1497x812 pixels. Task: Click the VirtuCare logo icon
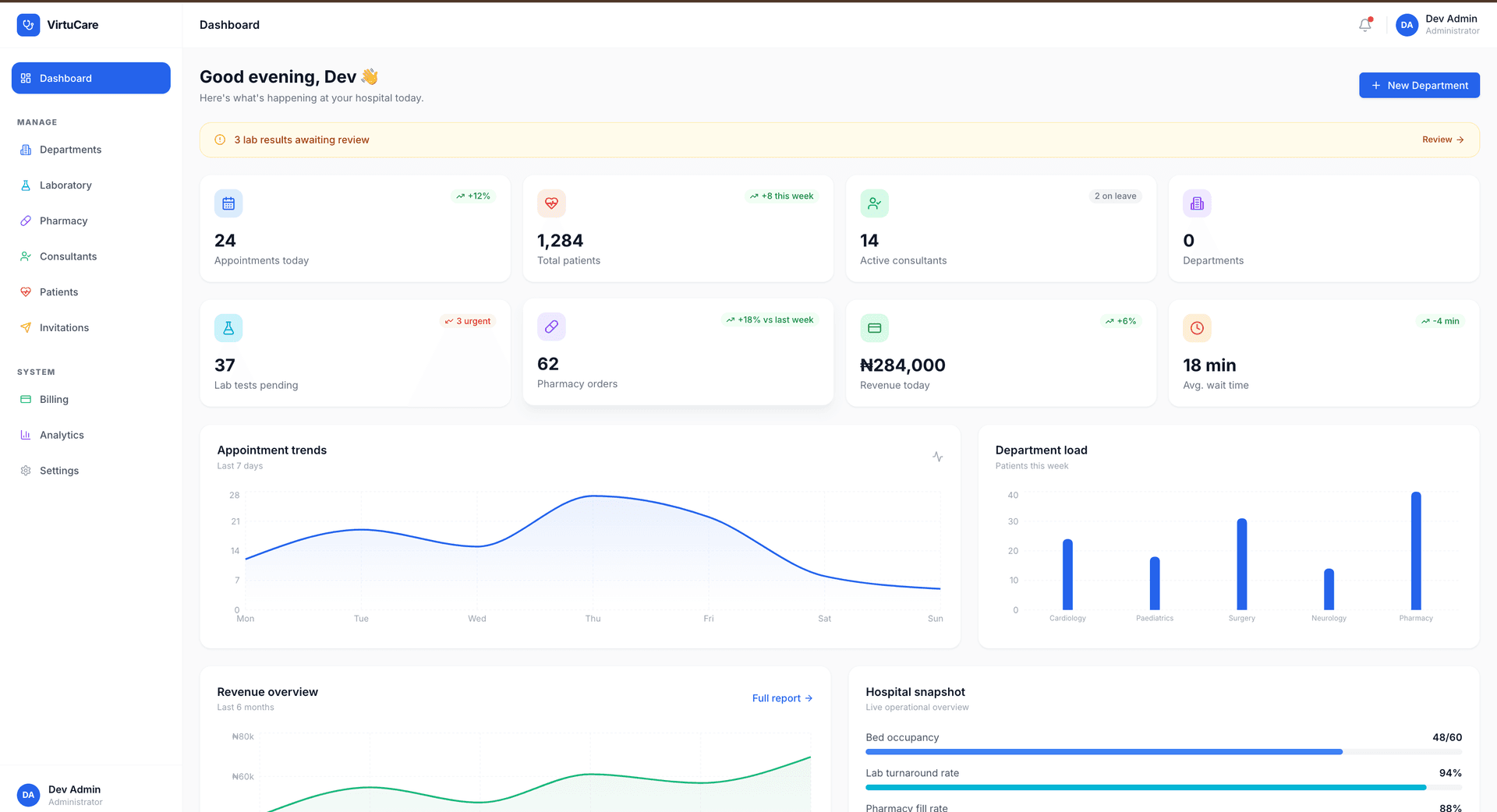[28, 25]
